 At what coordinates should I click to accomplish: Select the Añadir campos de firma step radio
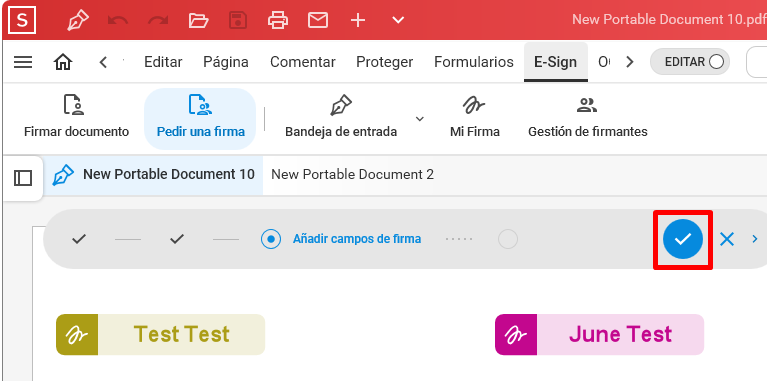click(x=271, y=239)
